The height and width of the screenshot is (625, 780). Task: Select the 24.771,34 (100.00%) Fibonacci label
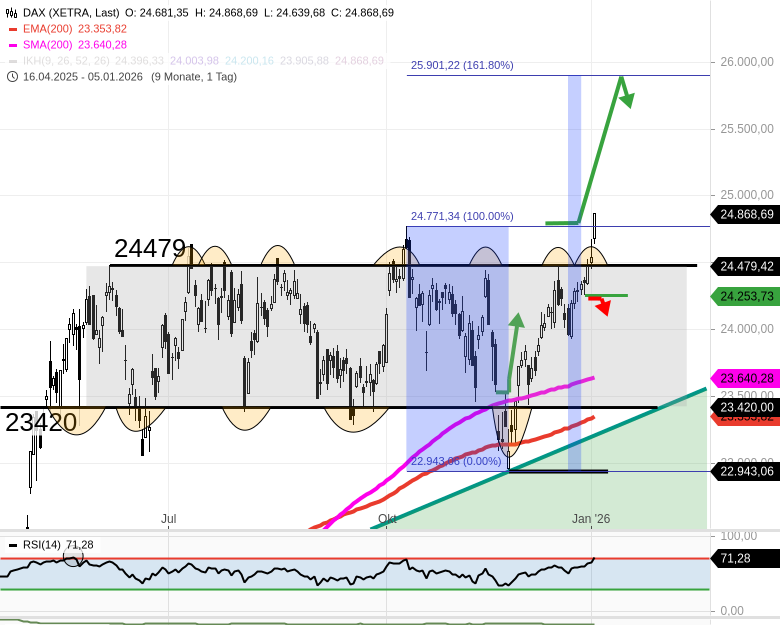[x=461, y=216]
